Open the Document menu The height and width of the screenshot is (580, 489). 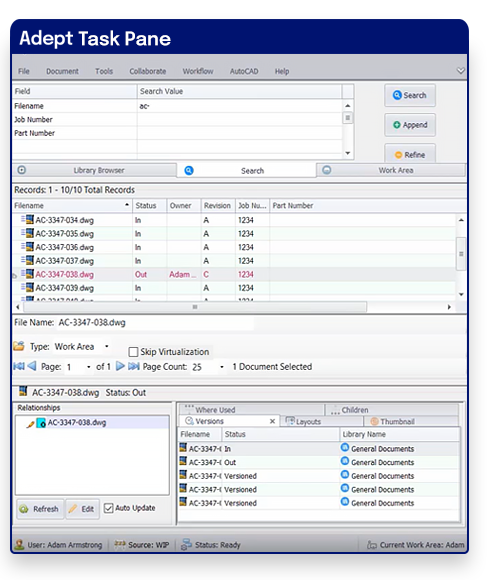[x=62, y=71]
